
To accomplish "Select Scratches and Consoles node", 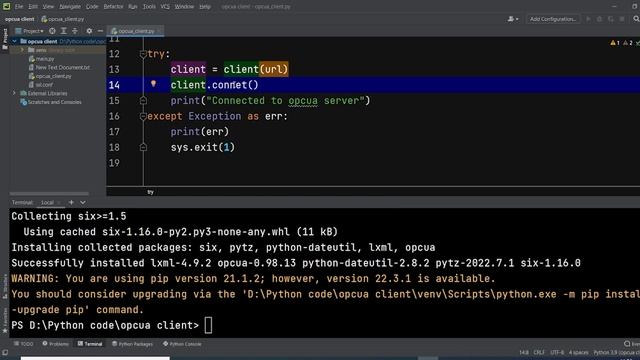I will click(51, 102).
